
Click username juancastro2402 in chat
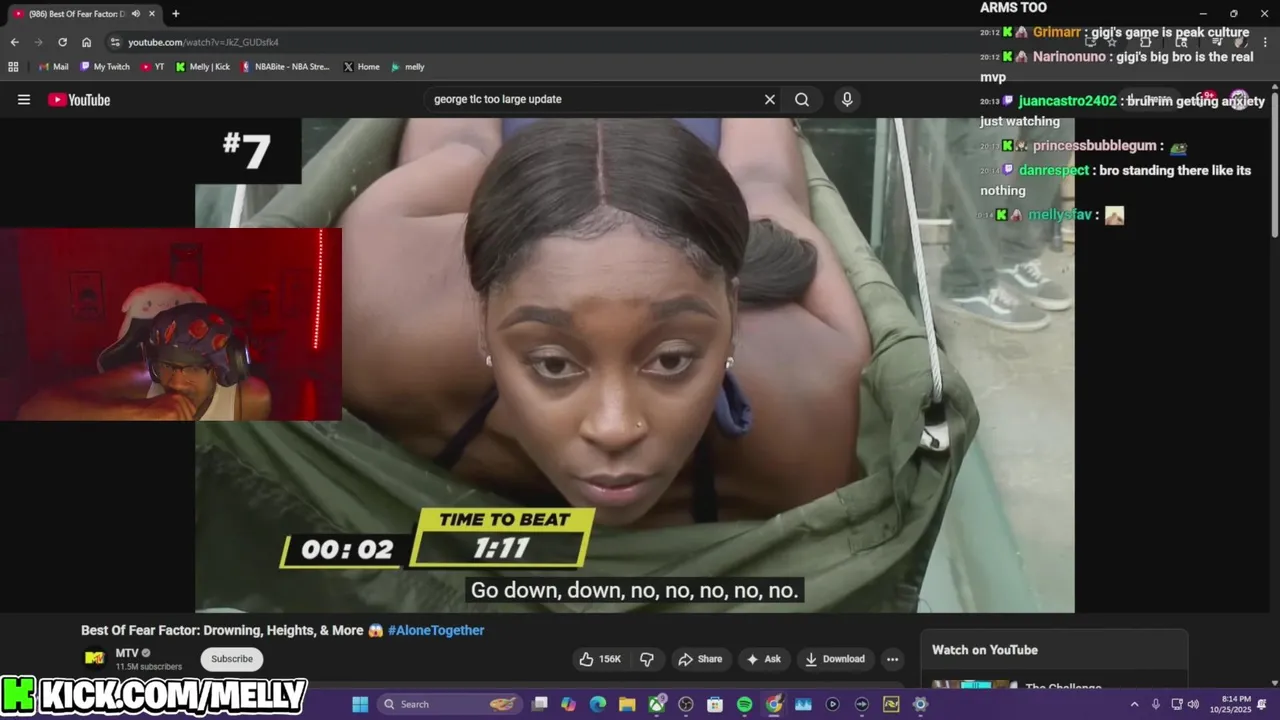tap(1067, 101)
